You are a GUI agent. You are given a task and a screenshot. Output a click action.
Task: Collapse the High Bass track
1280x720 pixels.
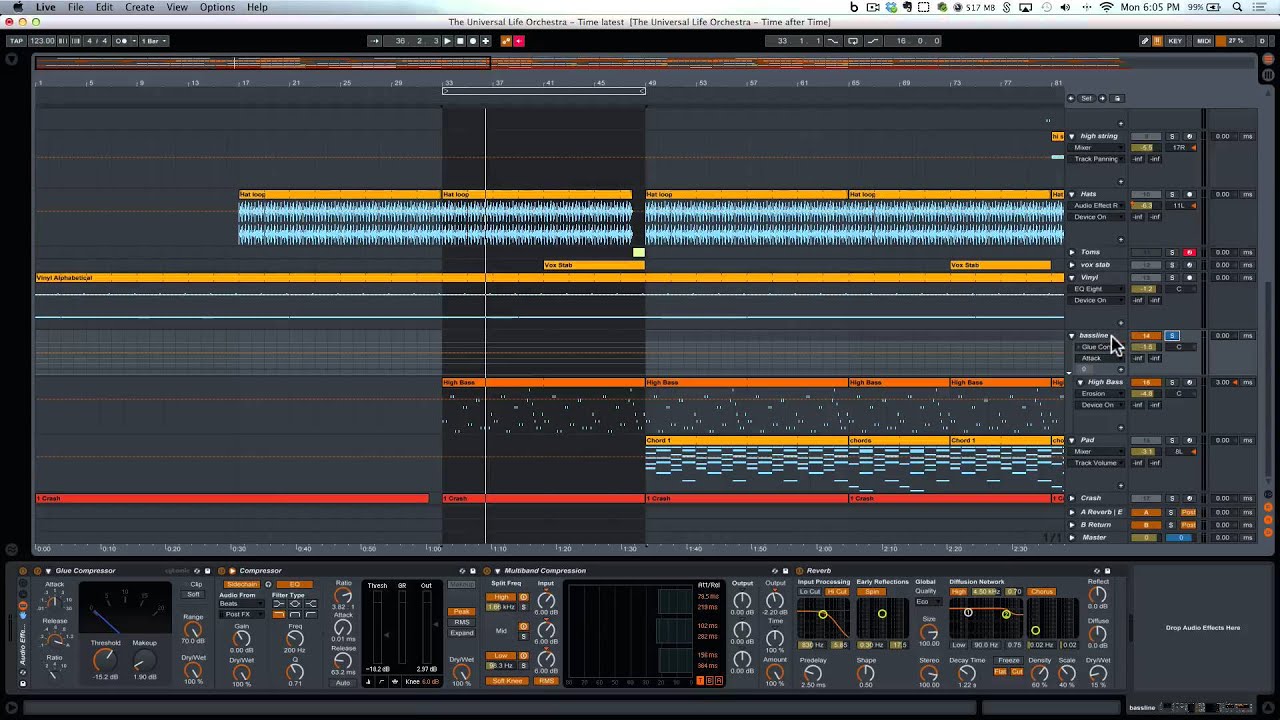point(1080,382)
